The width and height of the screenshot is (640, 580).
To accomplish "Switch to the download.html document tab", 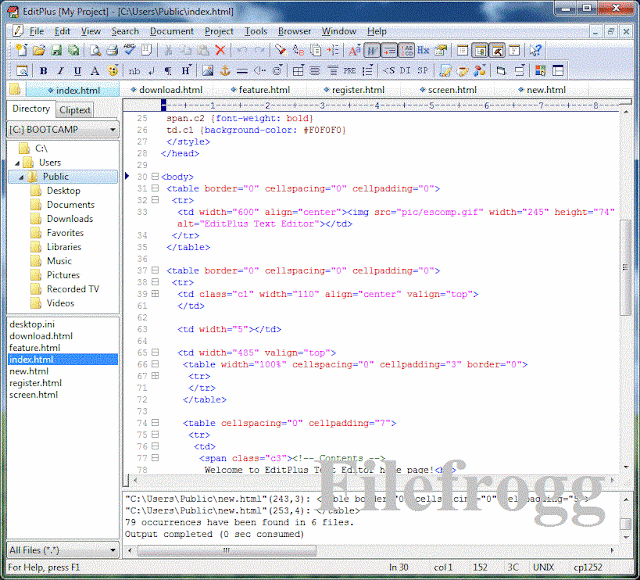I will point(167,89).
